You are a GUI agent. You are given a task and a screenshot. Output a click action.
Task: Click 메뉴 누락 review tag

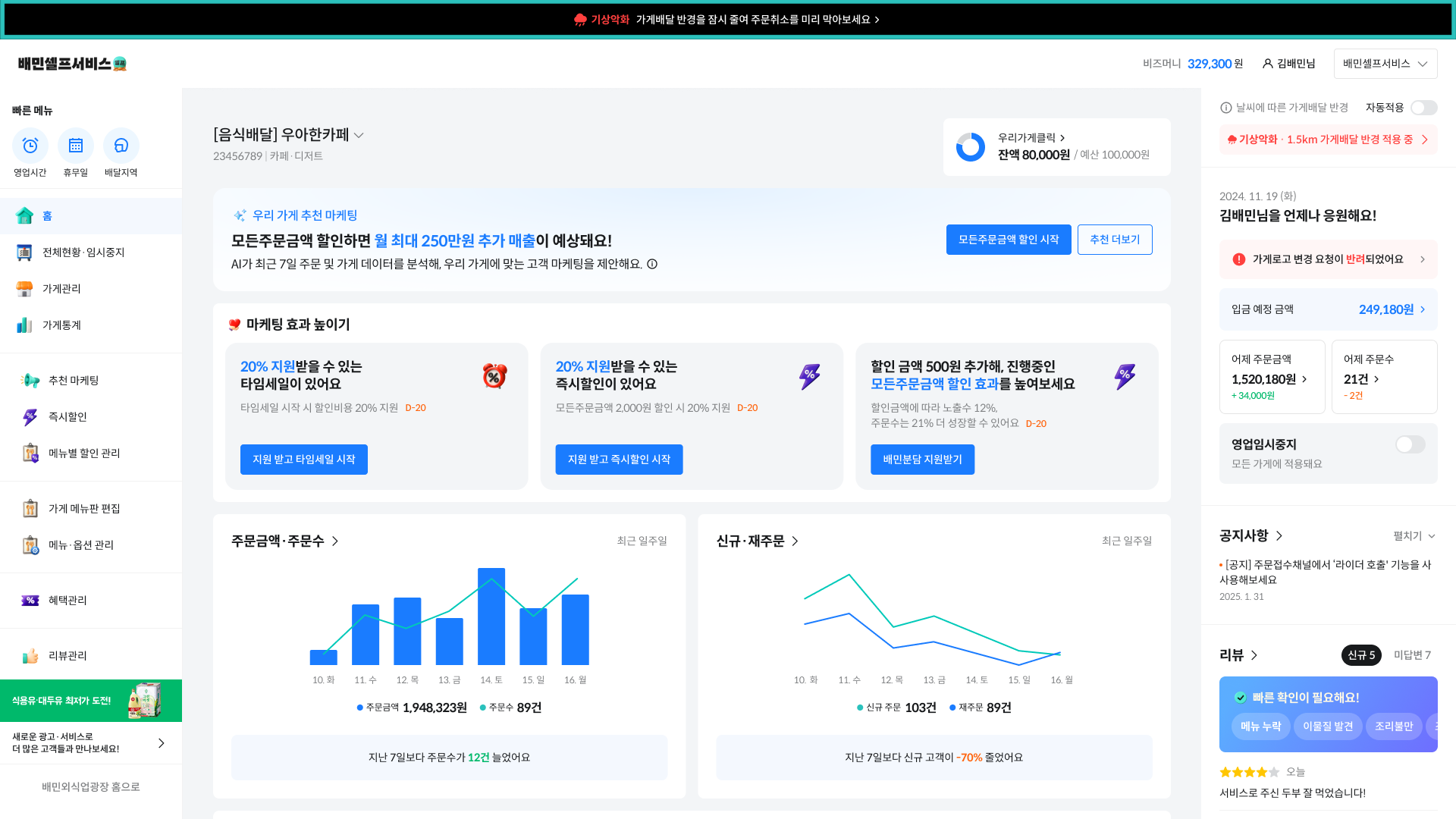pos(1260,726)
